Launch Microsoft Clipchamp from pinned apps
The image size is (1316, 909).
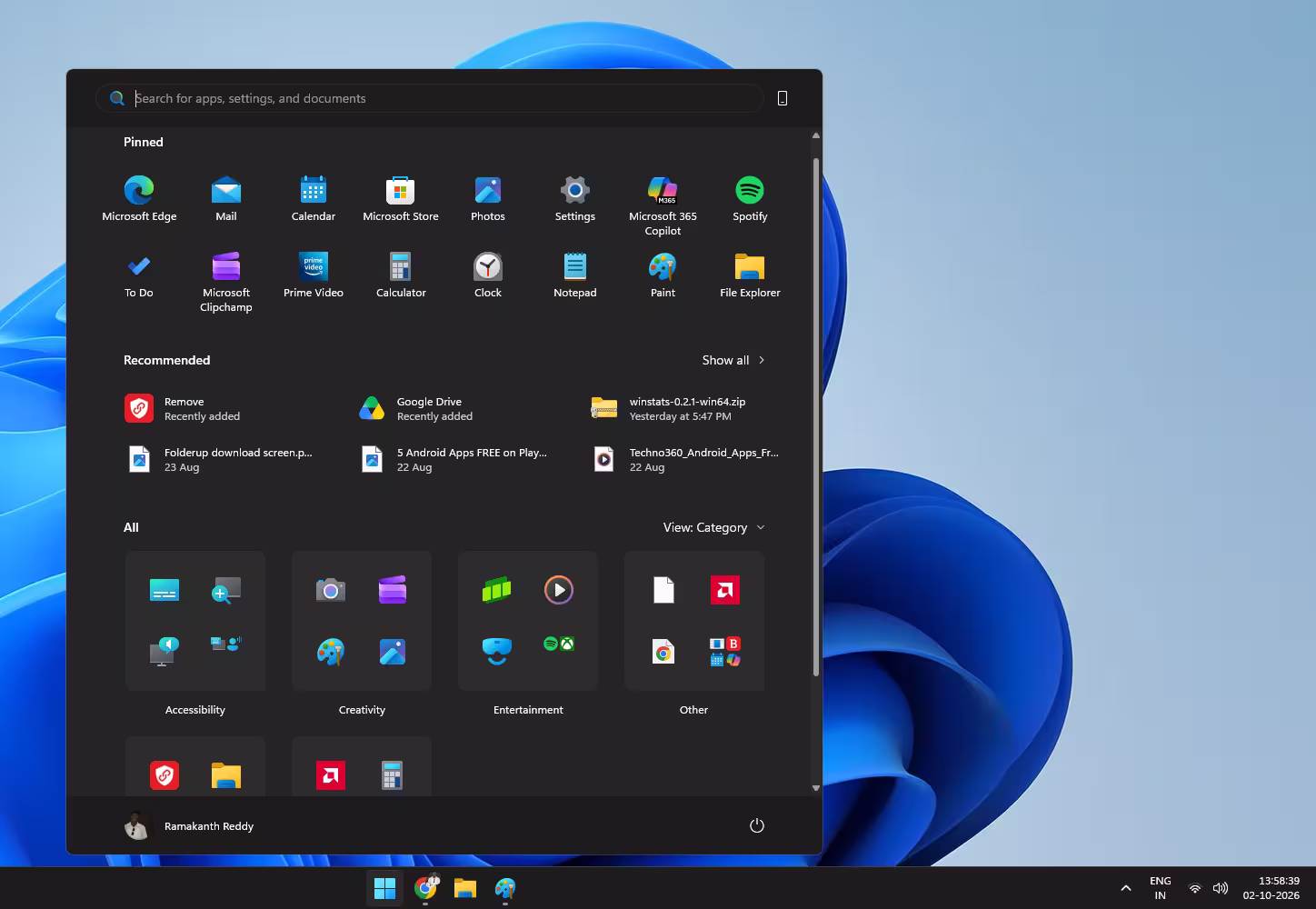click(x=226, y=283)
